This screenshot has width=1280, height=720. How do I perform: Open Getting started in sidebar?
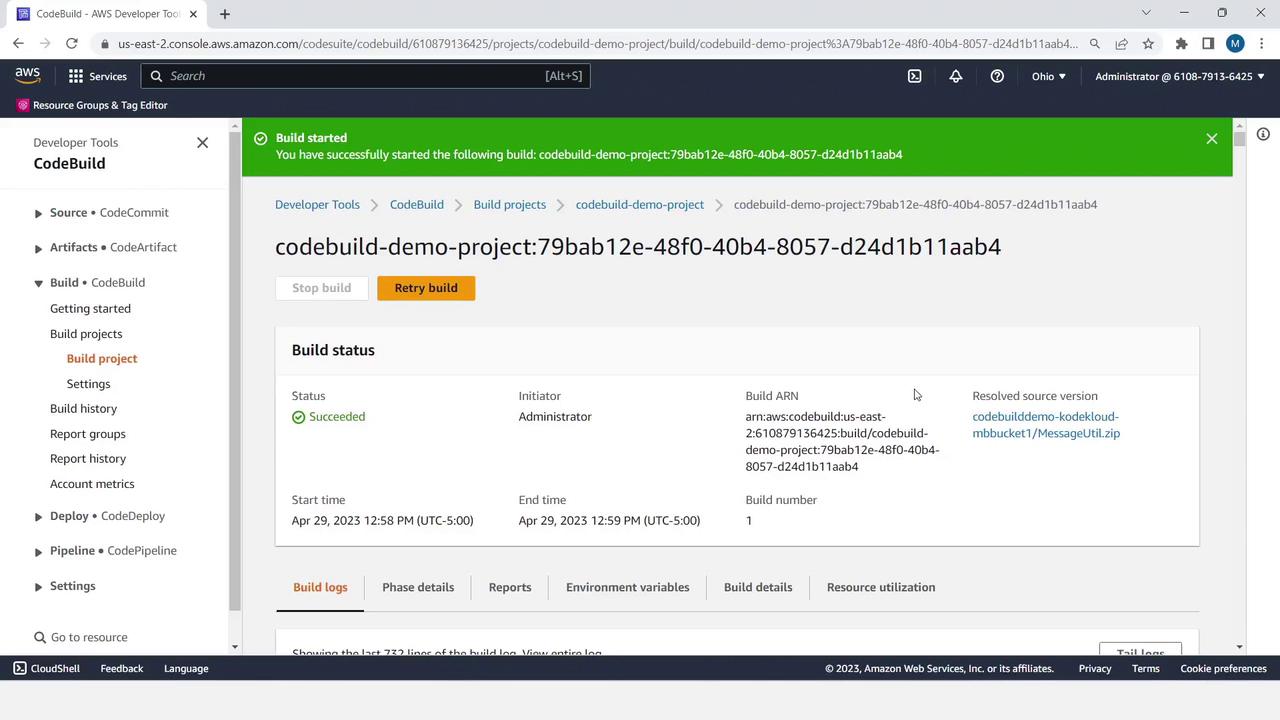(x=90, y=309)
